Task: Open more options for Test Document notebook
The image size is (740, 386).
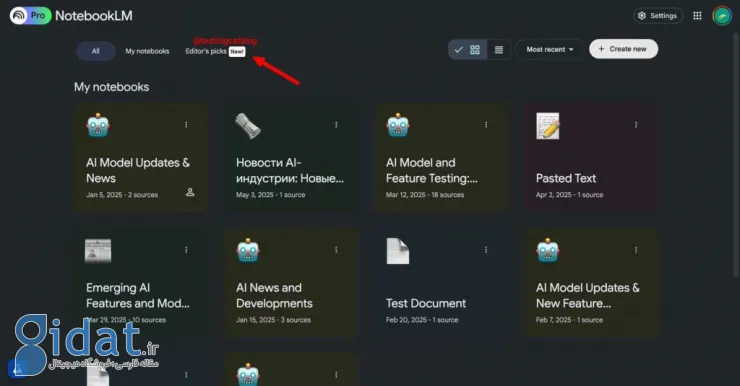Action: click(486, 250)
